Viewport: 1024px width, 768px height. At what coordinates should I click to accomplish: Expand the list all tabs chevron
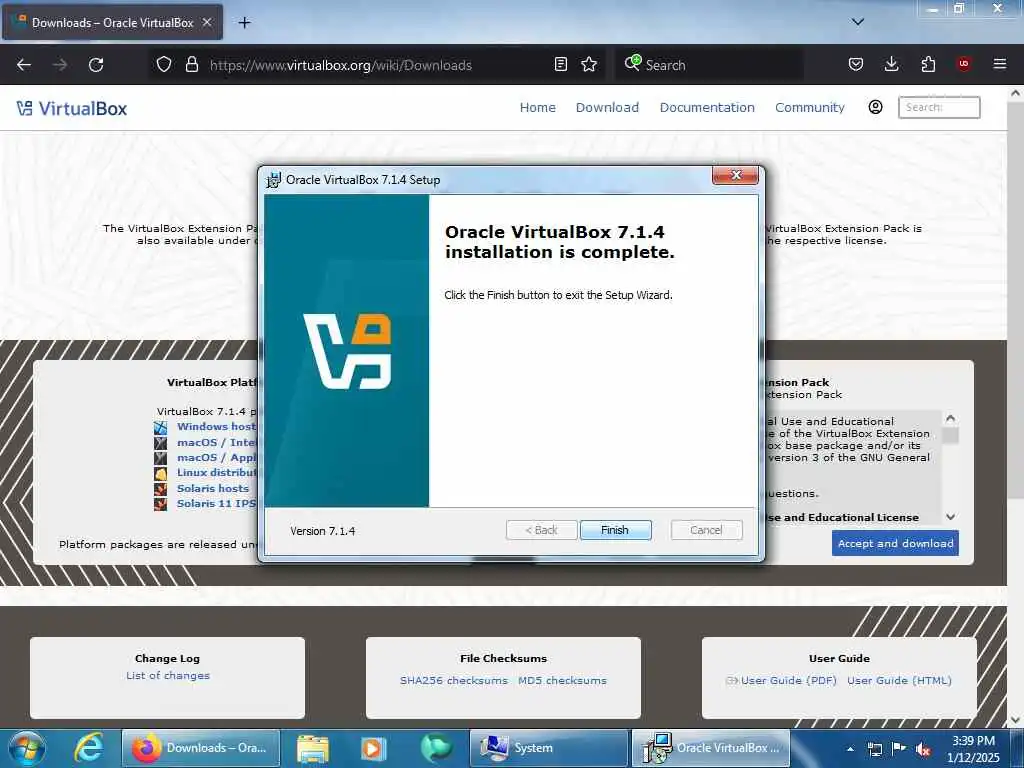coord(858,22)
